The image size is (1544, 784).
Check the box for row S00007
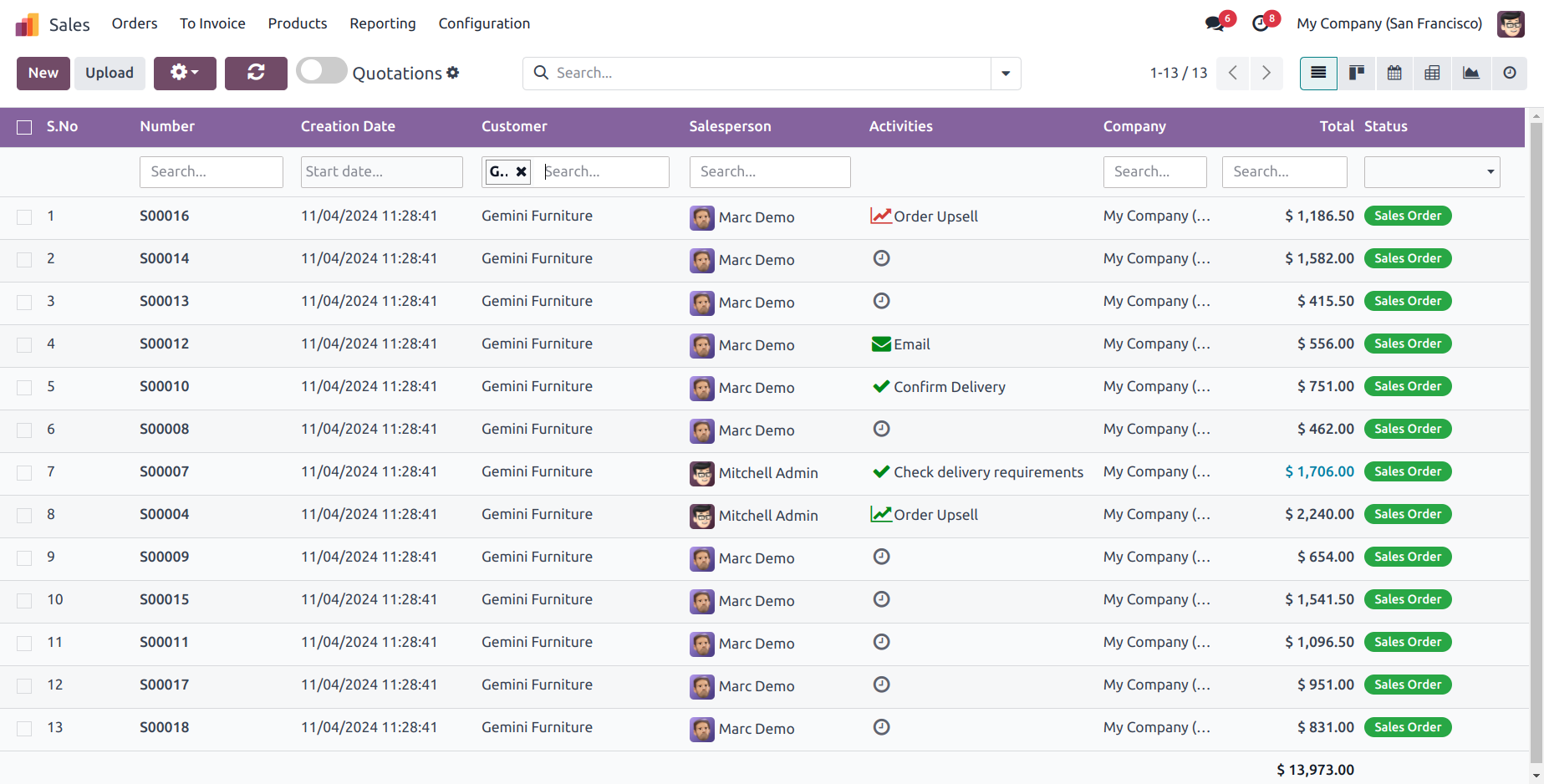pyautogui.click(x=24, y=473)
